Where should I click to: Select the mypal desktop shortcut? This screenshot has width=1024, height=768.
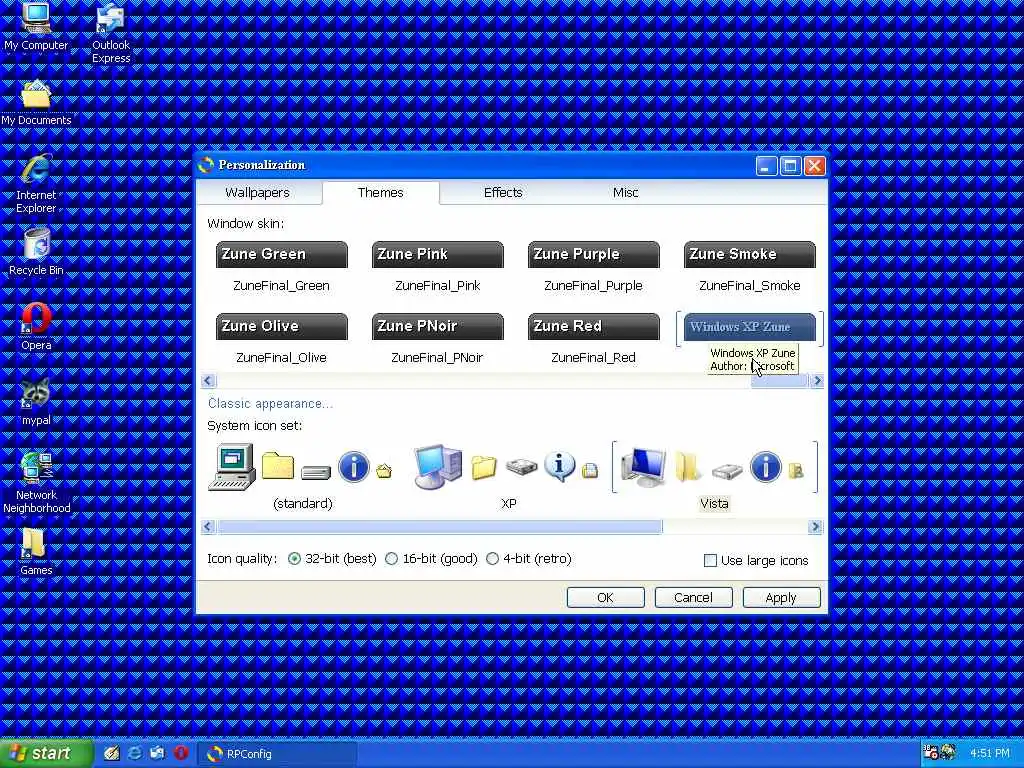(36, 402)
